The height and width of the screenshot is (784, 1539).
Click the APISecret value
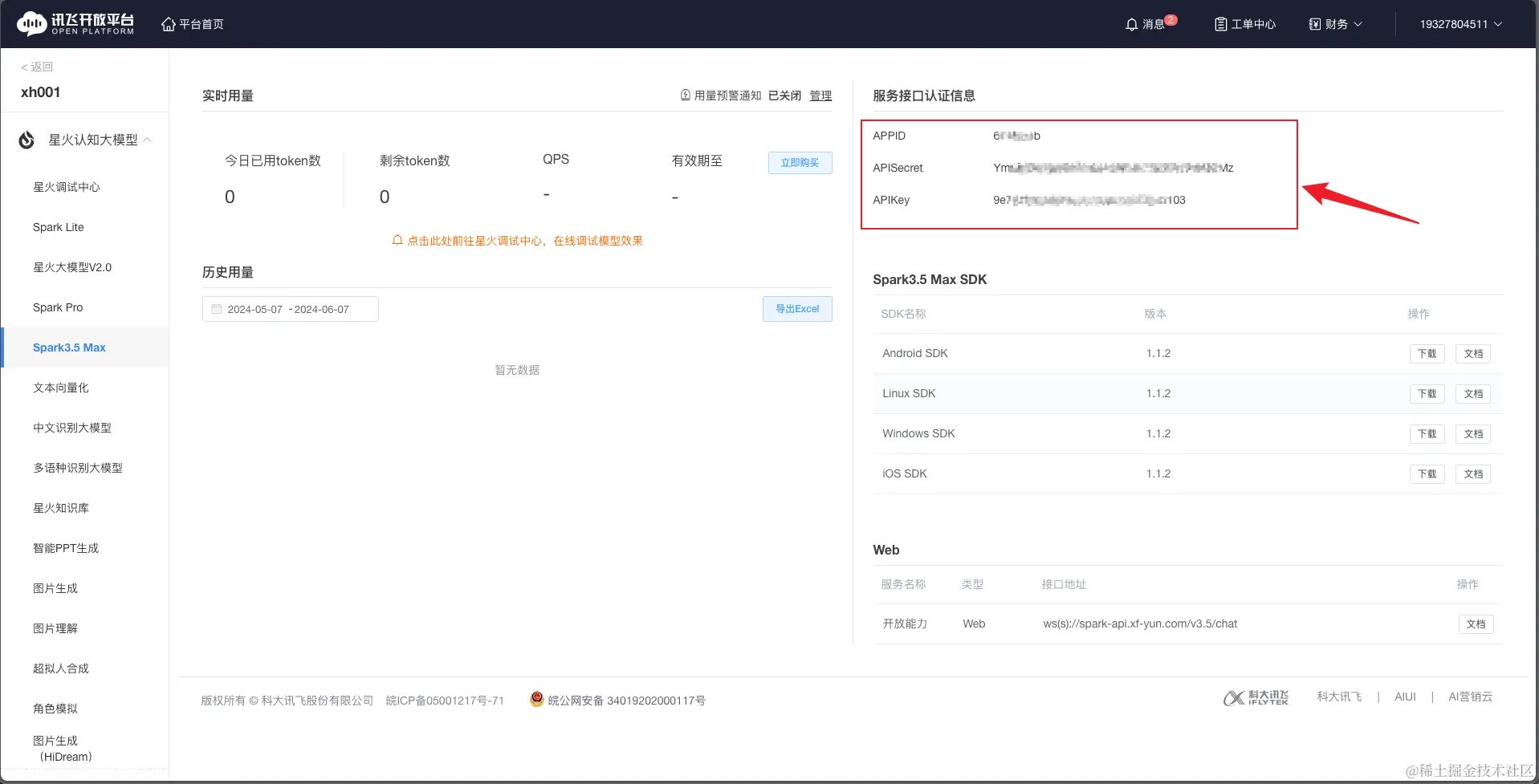coord(1113,168)
